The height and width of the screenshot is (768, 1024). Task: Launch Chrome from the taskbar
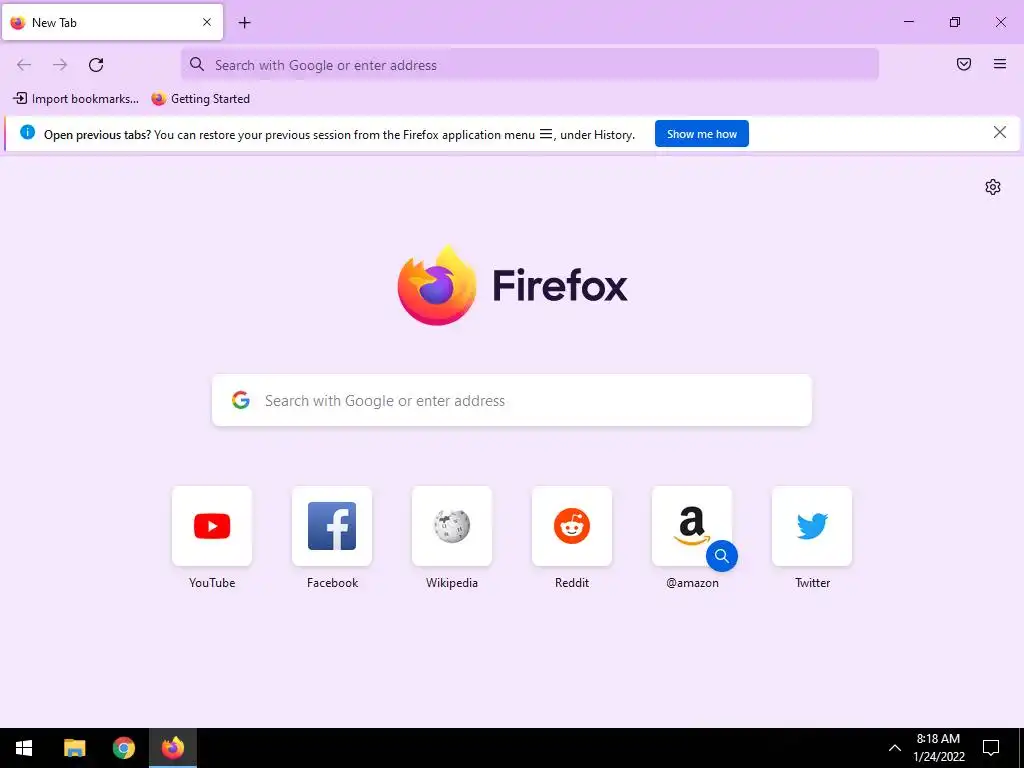(123, 748)
